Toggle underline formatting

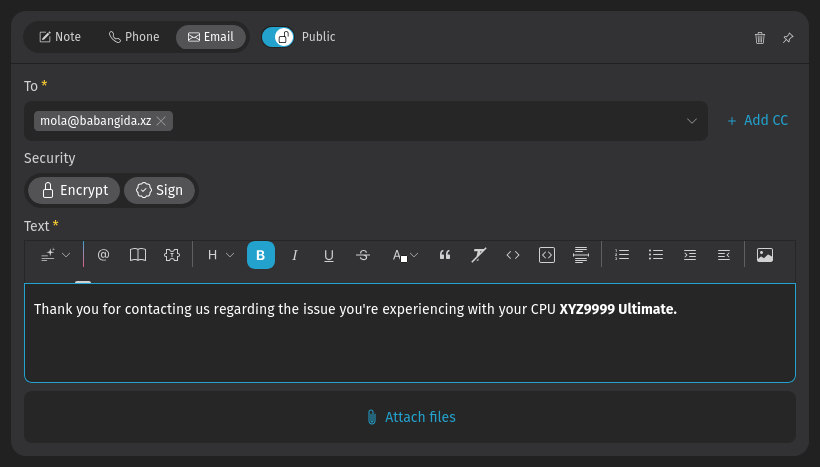tap(329, 255)
